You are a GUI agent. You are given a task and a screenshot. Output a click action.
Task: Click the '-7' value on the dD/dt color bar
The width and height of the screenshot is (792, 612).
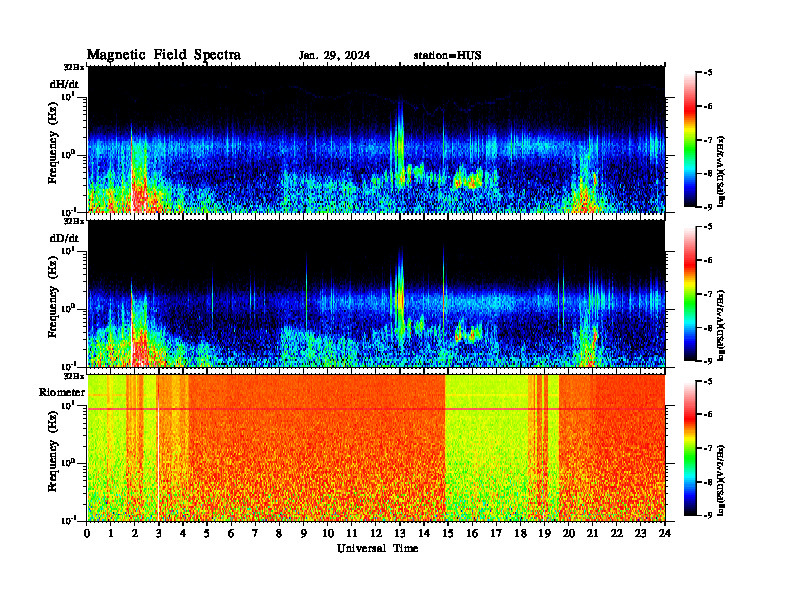pos(708,294)
